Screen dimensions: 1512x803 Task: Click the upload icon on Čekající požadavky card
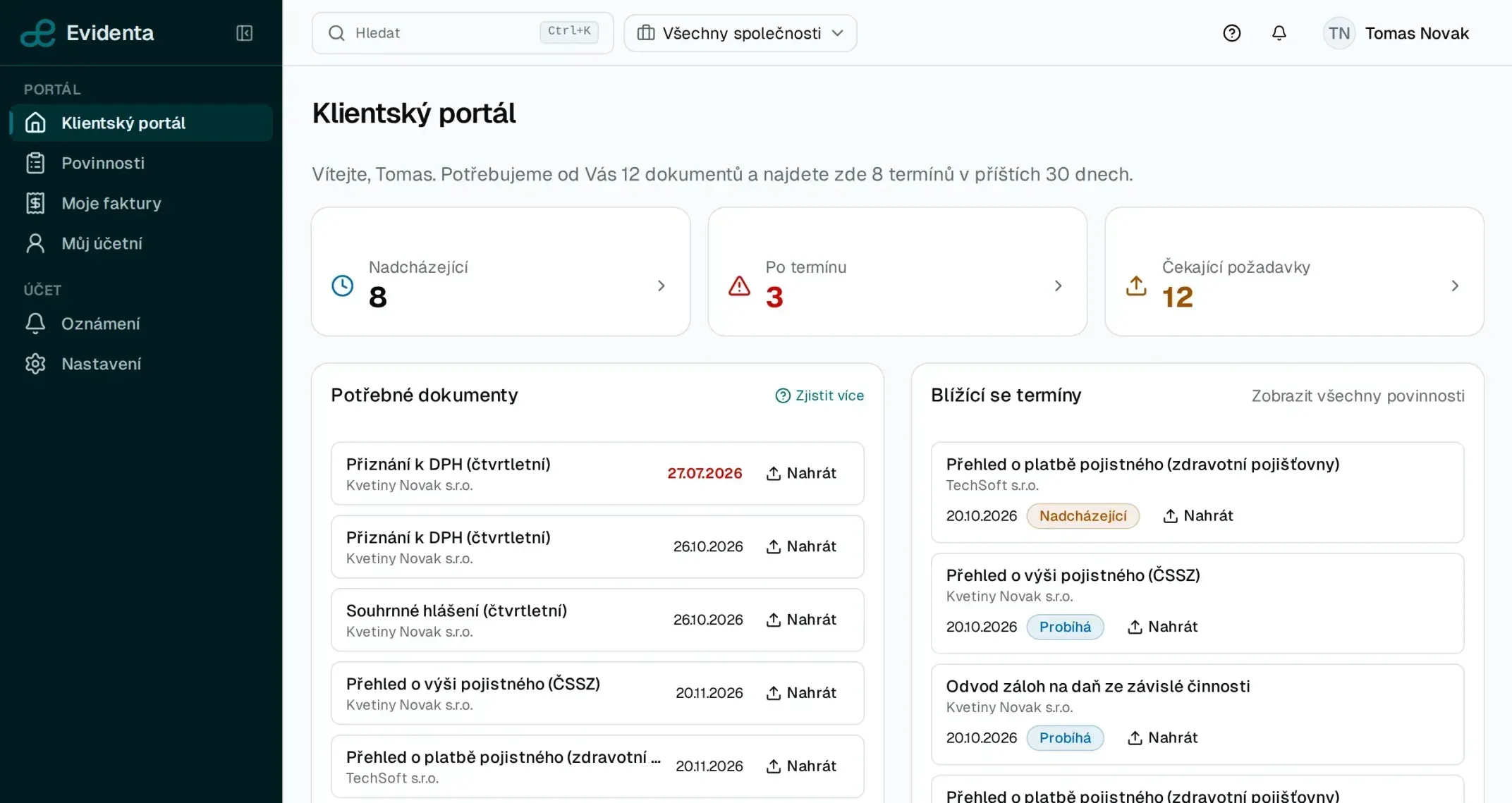(1136, 286)
